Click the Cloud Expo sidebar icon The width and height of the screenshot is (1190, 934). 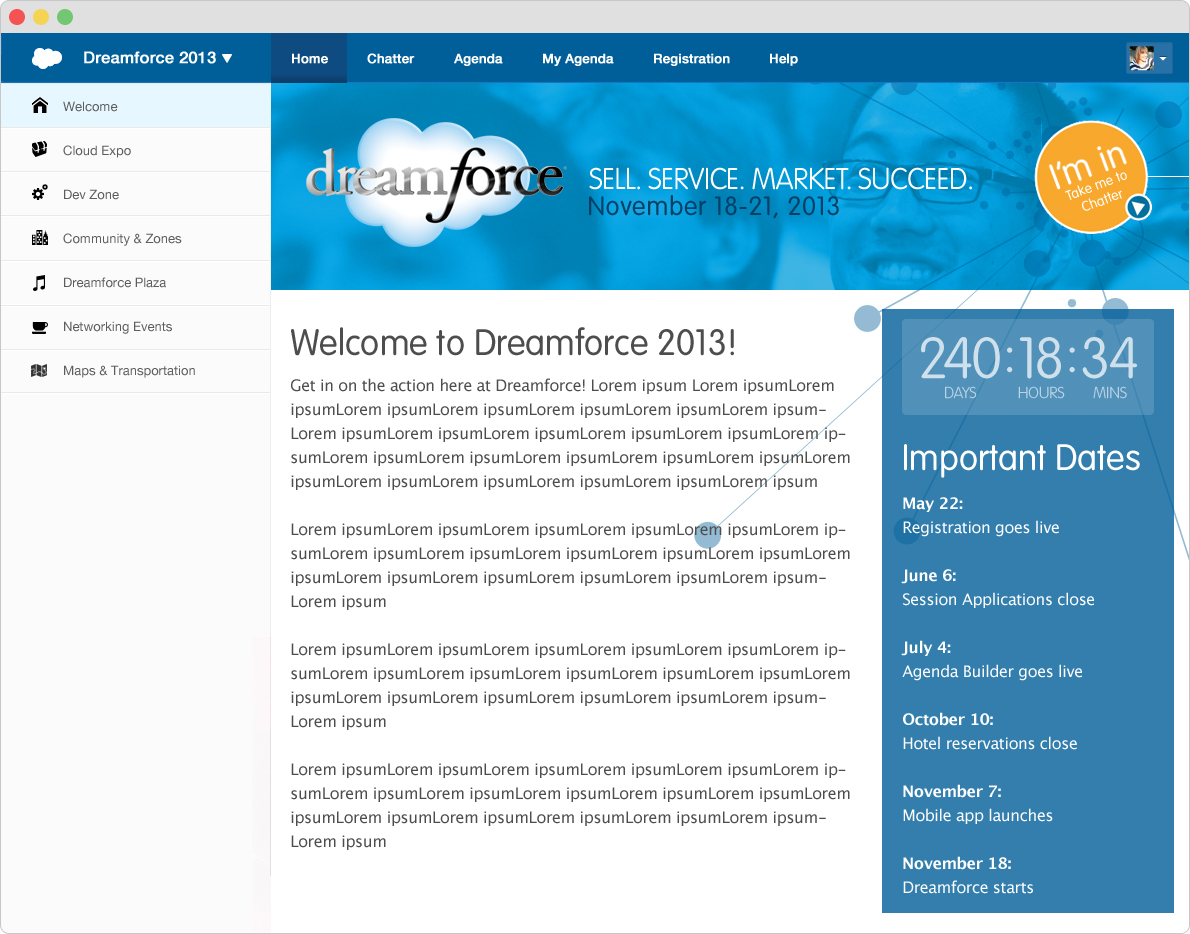(x=39, y=149)
